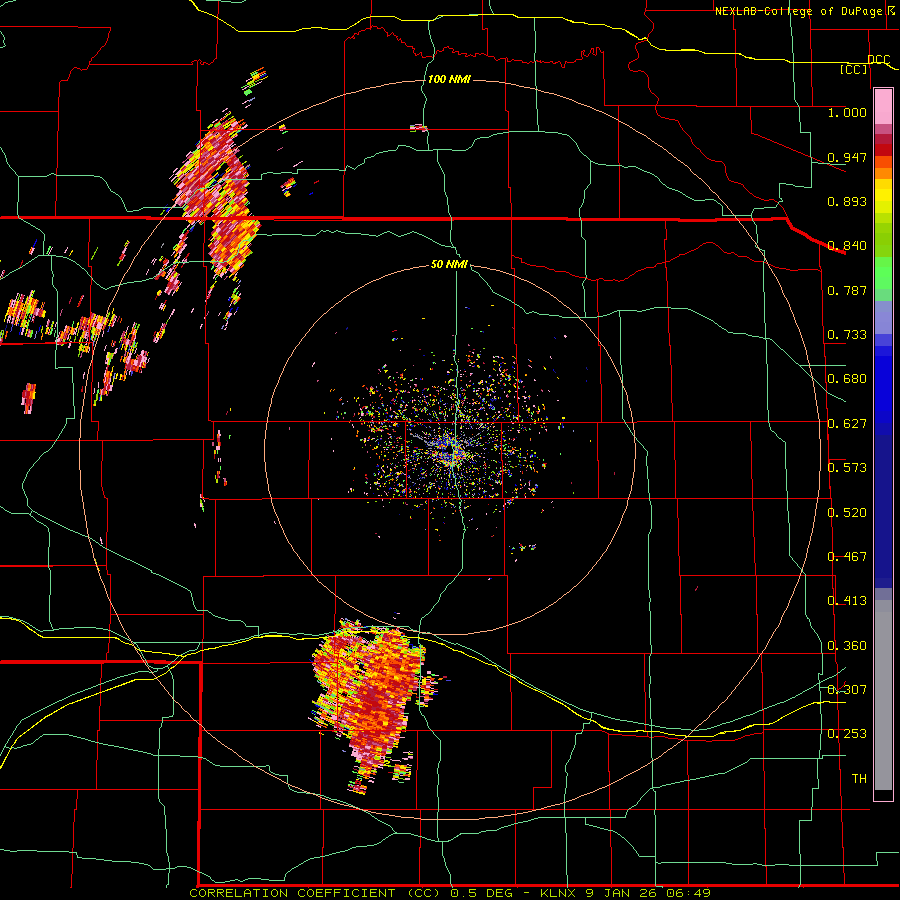This screenshot has width=900, height=900.
Task: Select the 0.520 legend value
Action: click(847, 513)
